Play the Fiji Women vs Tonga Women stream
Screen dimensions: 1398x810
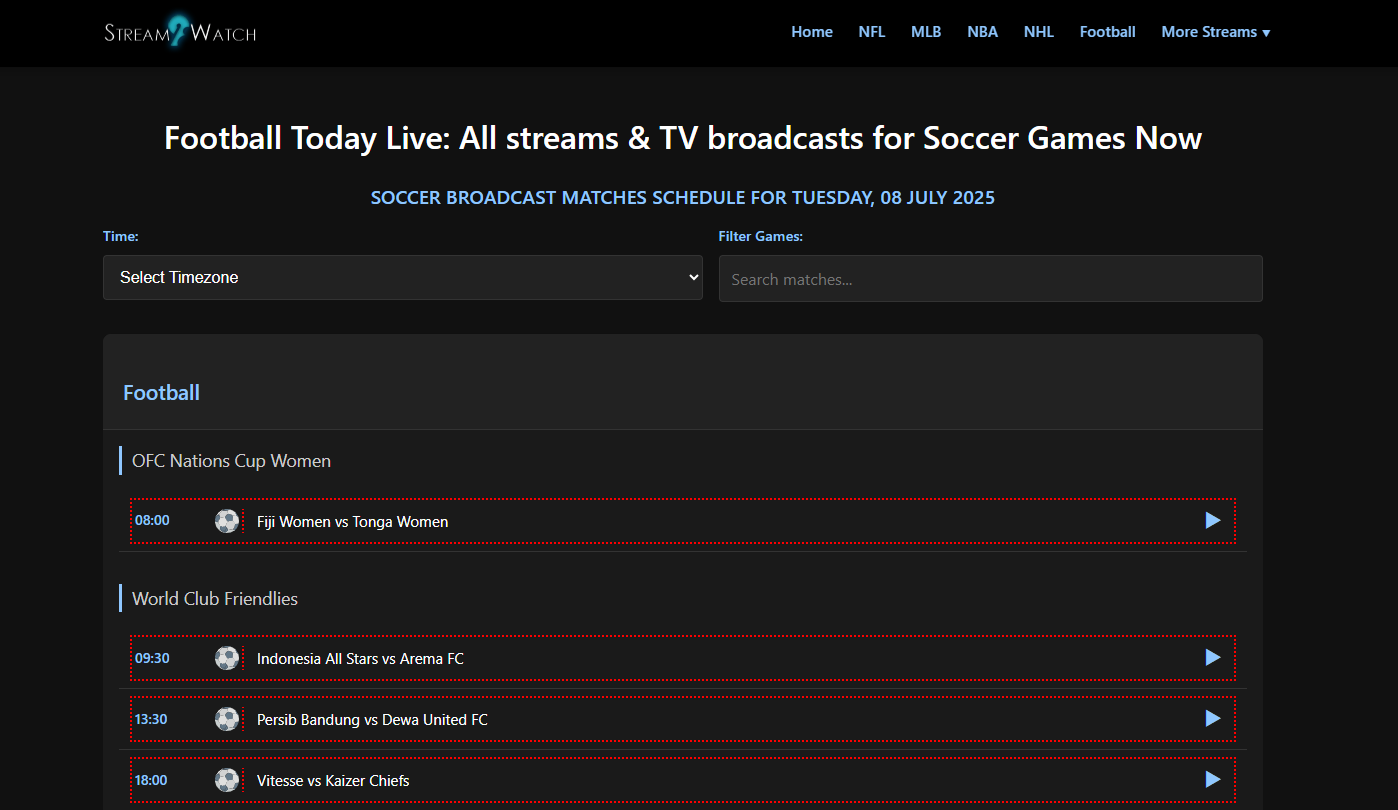coord(1213,521)
